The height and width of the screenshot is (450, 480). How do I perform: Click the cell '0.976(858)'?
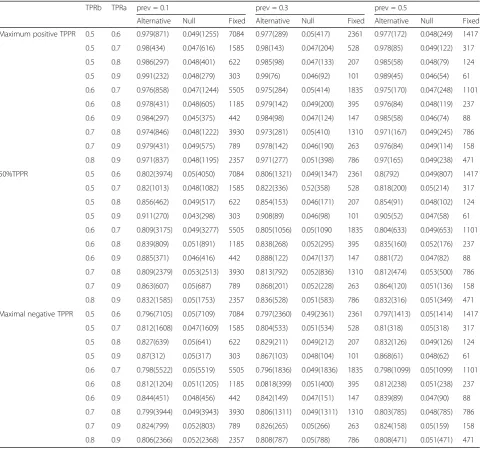click(x=153, y=90)
